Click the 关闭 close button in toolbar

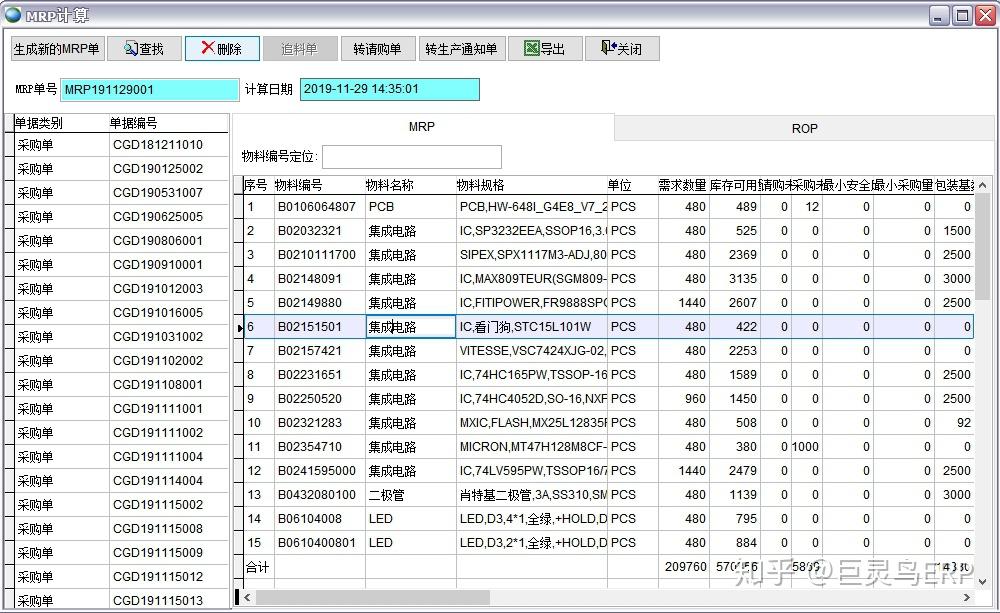[x=622, y=49]
